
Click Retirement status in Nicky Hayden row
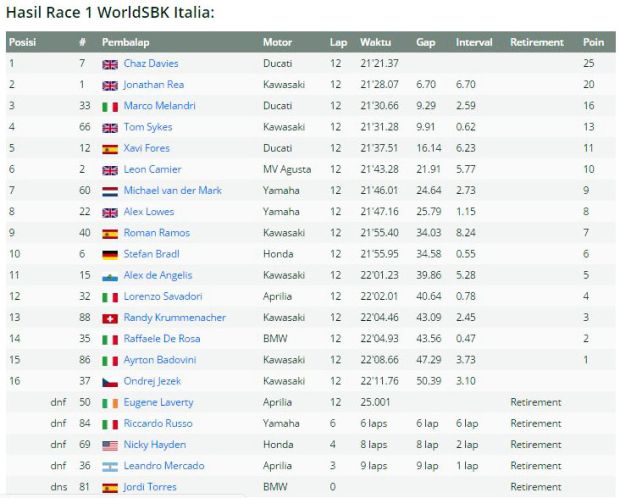[536, 445]
